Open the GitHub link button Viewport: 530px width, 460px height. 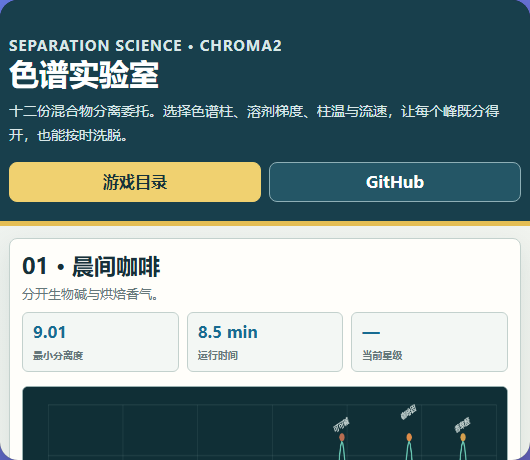(x=395, y=182)
